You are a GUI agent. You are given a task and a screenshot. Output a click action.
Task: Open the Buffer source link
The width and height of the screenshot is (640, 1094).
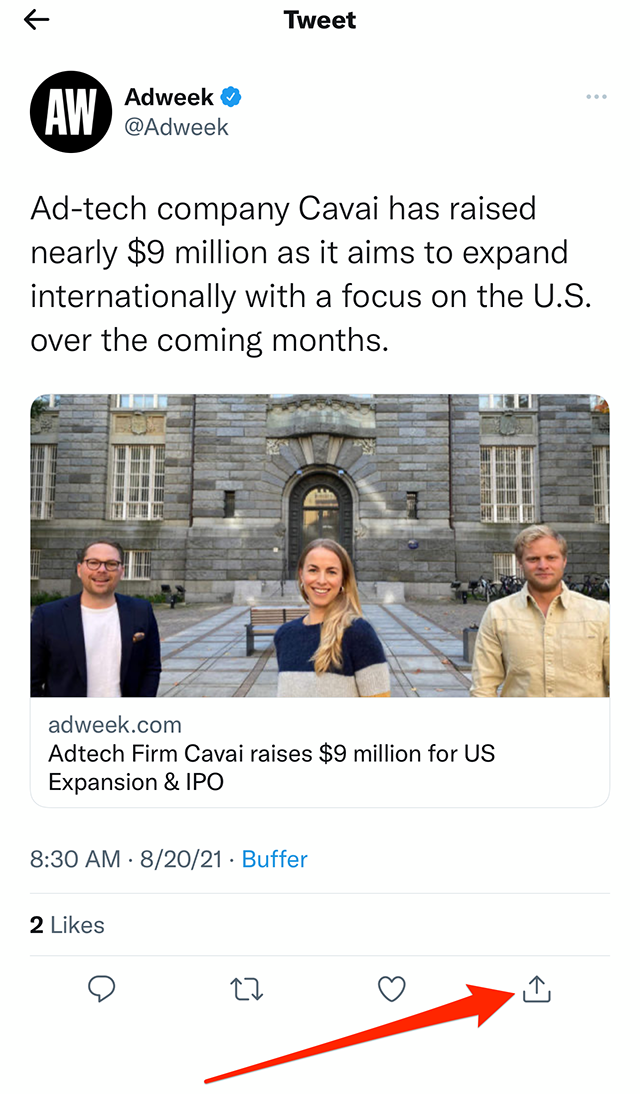pos(275,859)
